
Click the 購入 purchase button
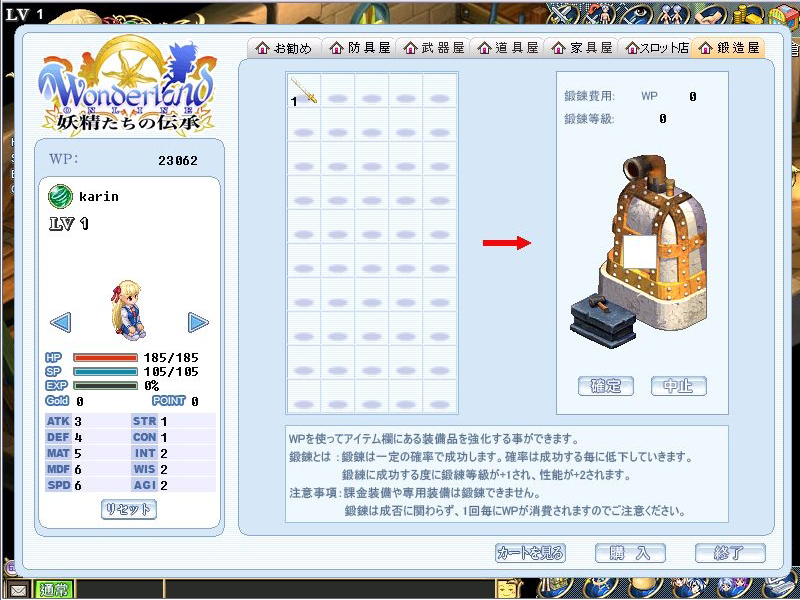(x=630, y=553)
